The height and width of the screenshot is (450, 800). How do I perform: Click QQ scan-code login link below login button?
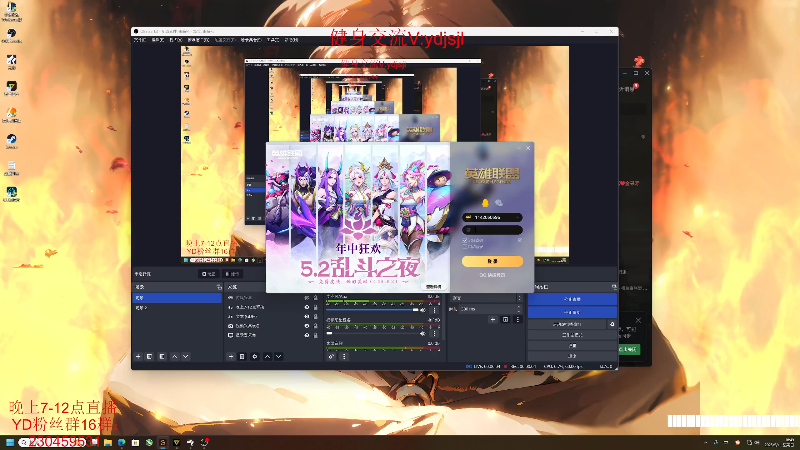pos(492,275)
